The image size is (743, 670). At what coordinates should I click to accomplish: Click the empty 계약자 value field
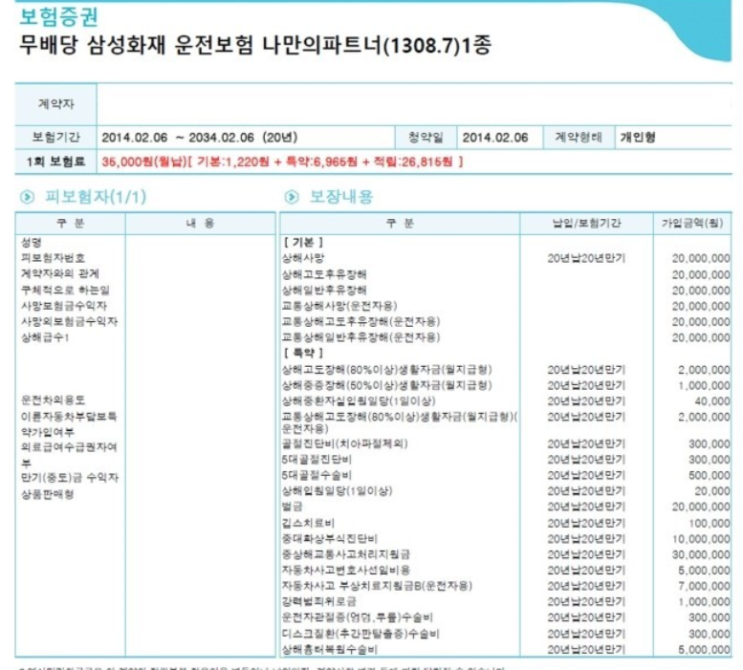(415, 104)
